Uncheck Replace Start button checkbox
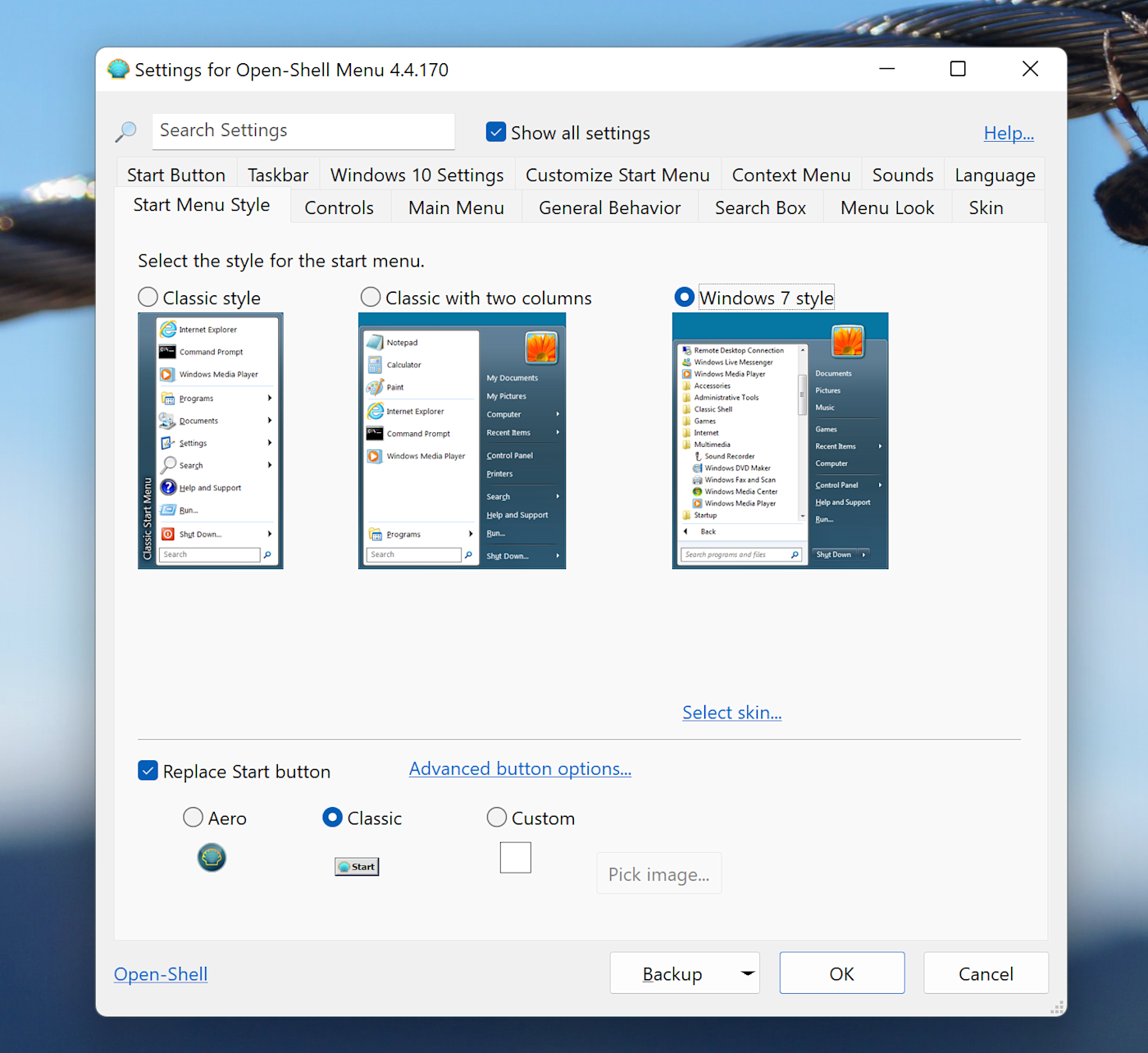Image resolution: width=1148 pixels, height=1053 pixels. coord(148,771)
